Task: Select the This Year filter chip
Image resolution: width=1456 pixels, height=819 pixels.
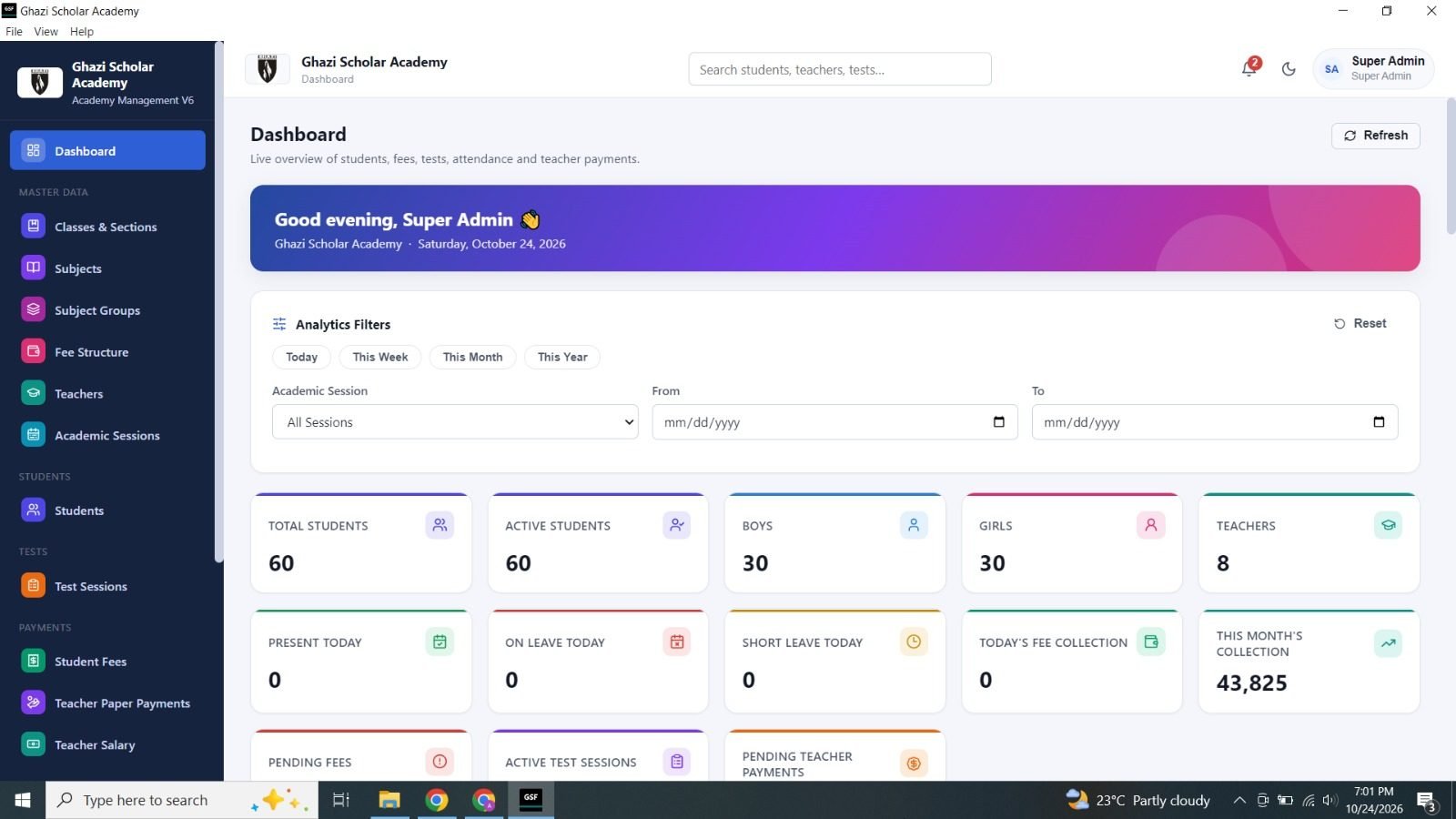Action: click(x=562, y=357)
